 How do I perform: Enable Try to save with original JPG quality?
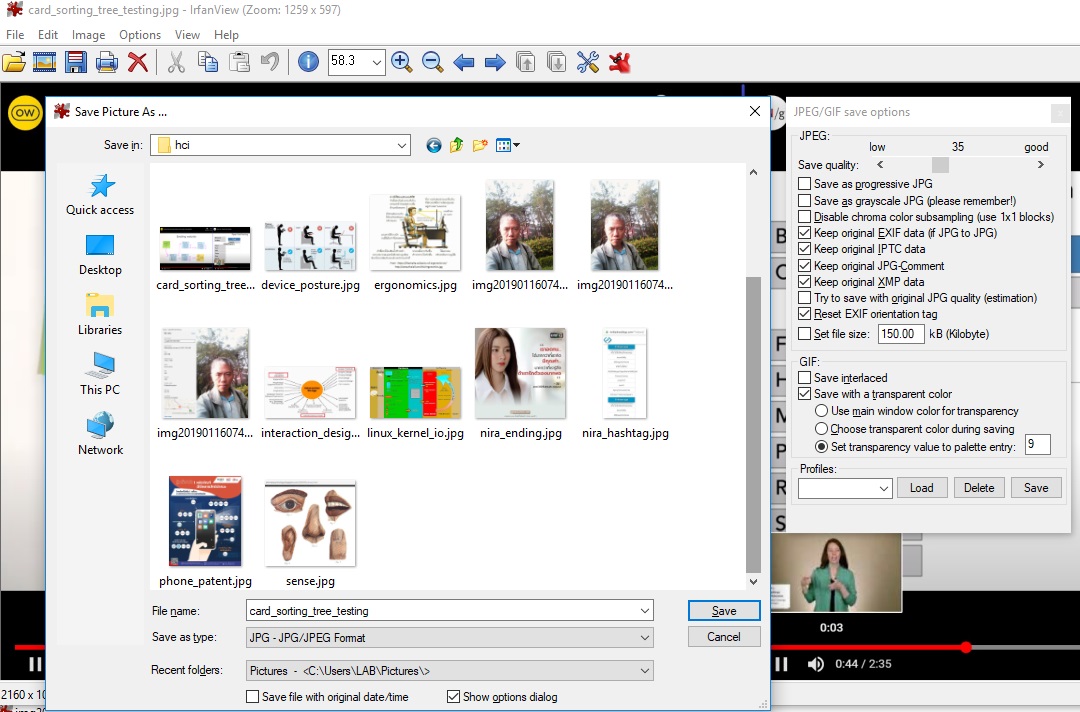click(x=804, y=298)
